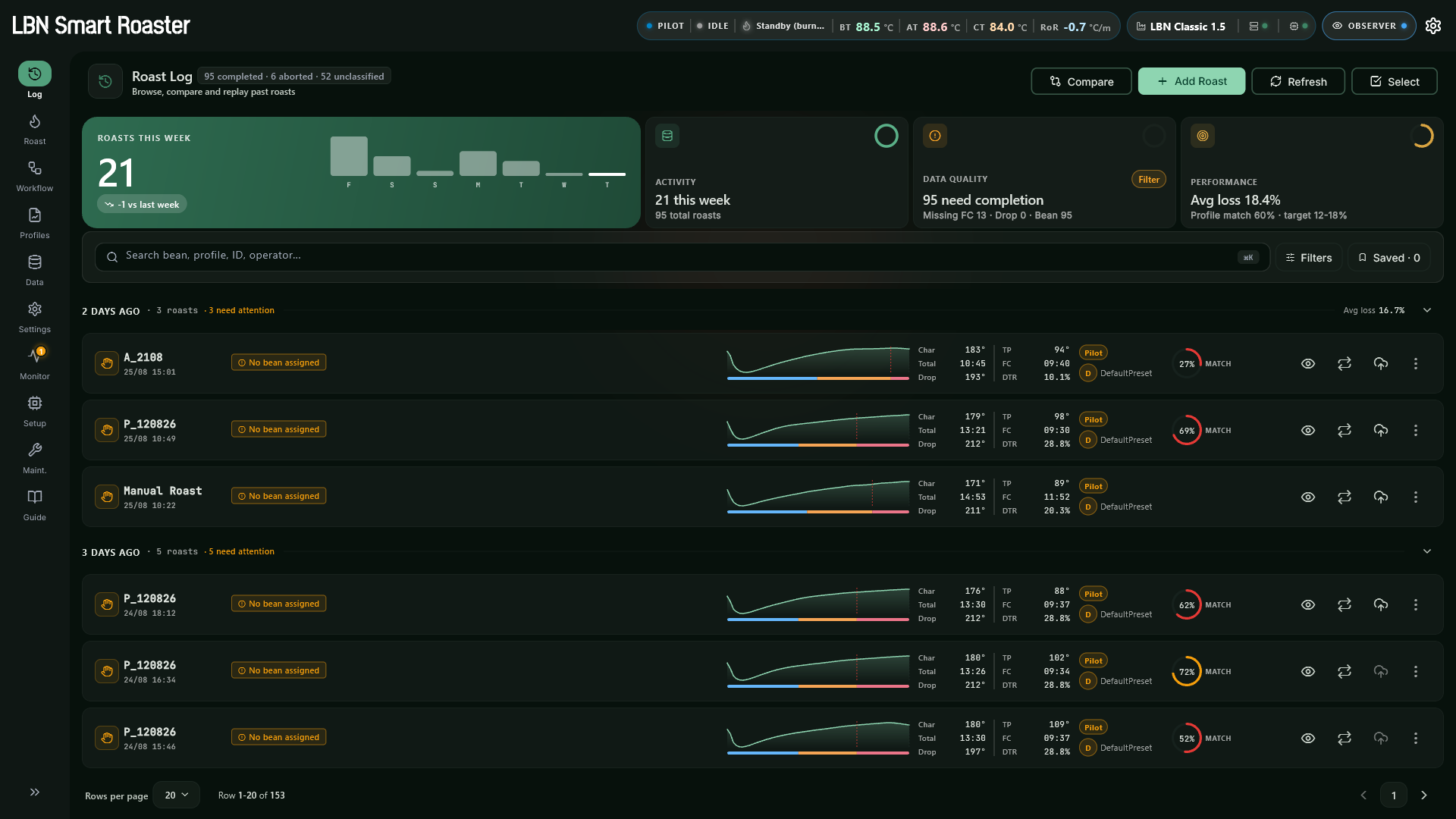Click the three-dot menu for the 10:49 P_120826 roast

point(1416,431)
